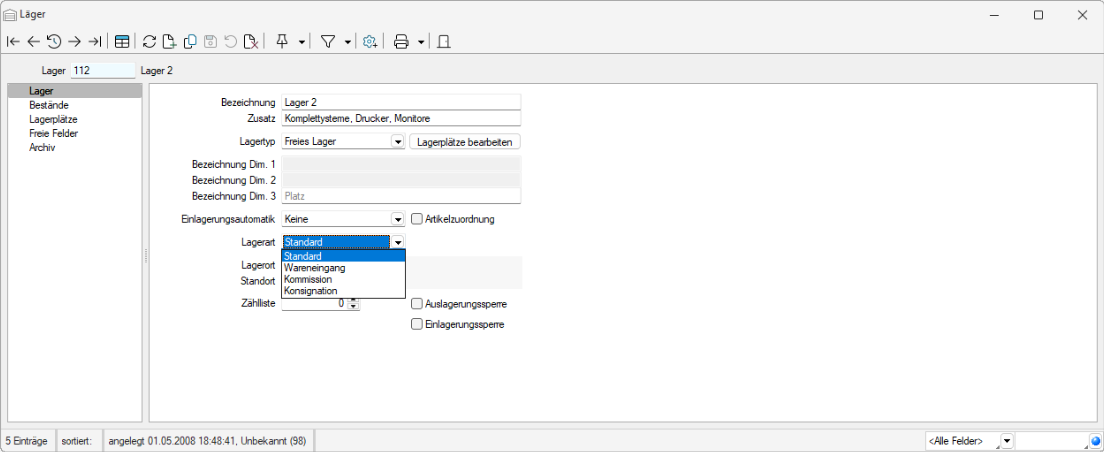
Task: Click the printer icon
Action: (x=401, y=41)
